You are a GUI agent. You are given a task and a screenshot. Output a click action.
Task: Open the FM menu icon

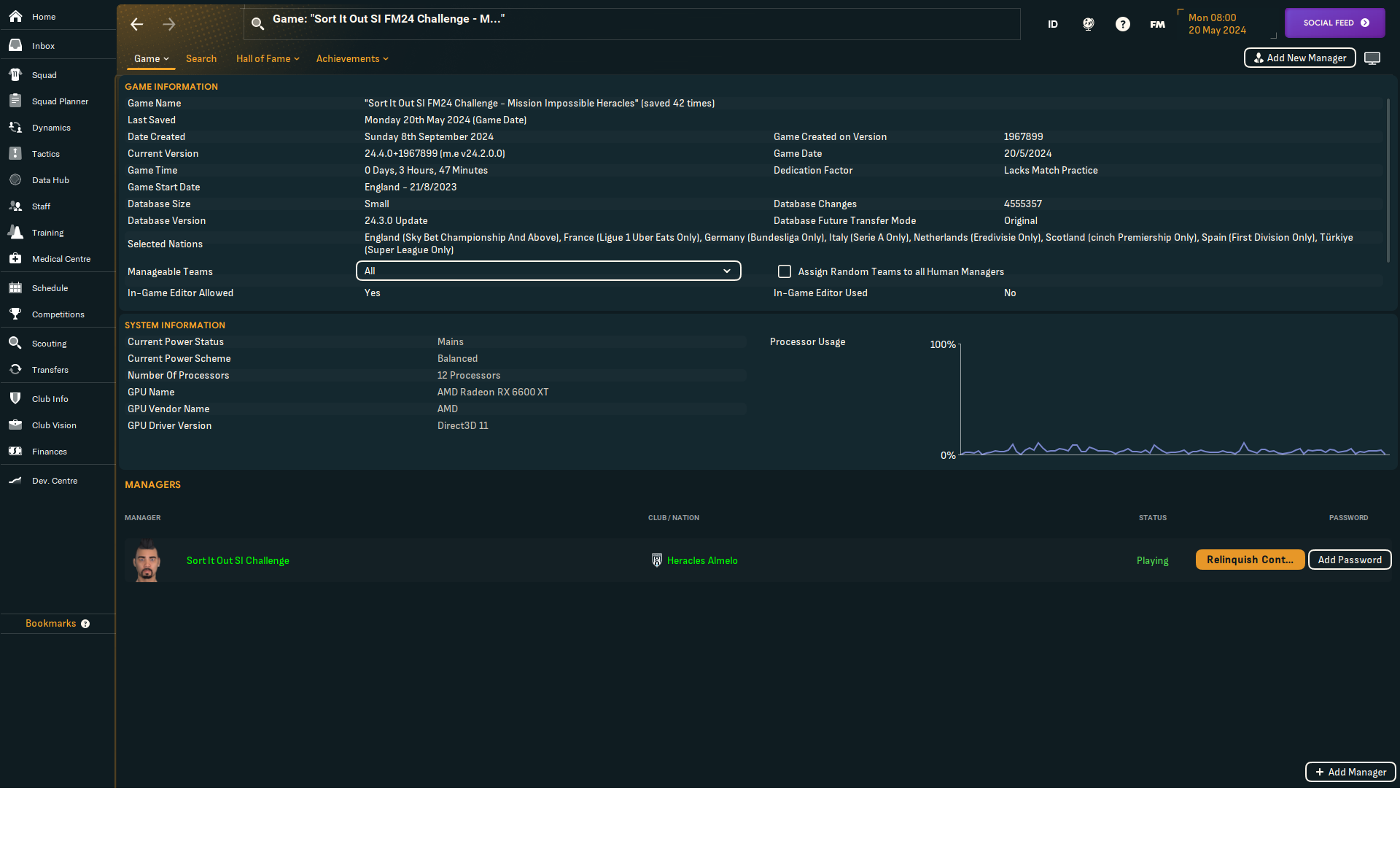point(1158,24)
